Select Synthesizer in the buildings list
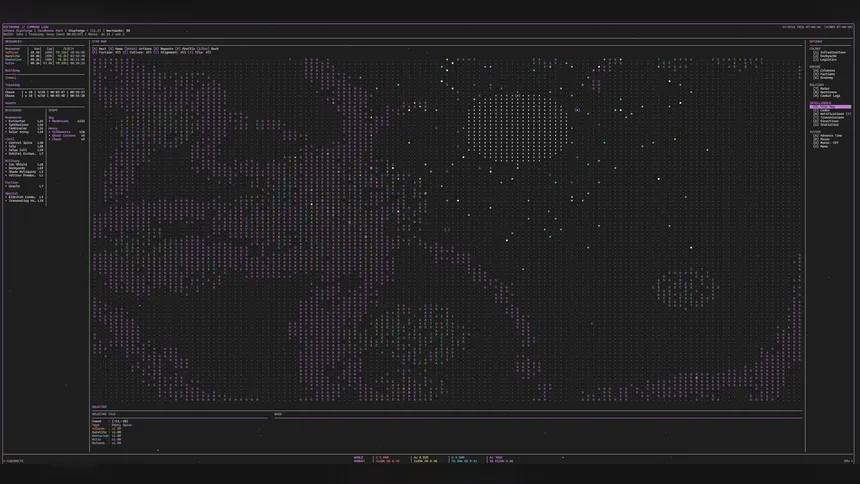This screenshot has height=484, width=860. coord(24,125)
